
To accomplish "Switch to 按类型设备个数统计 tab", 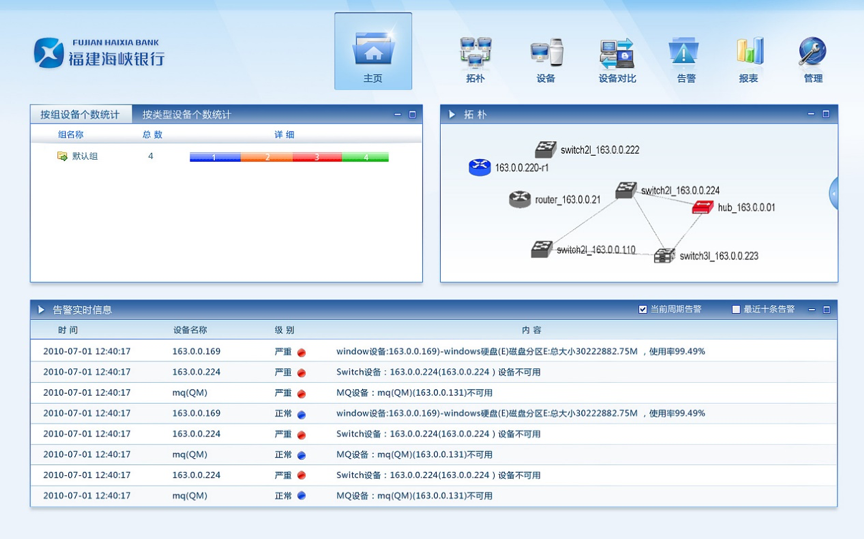I will (x=186, y=115).
